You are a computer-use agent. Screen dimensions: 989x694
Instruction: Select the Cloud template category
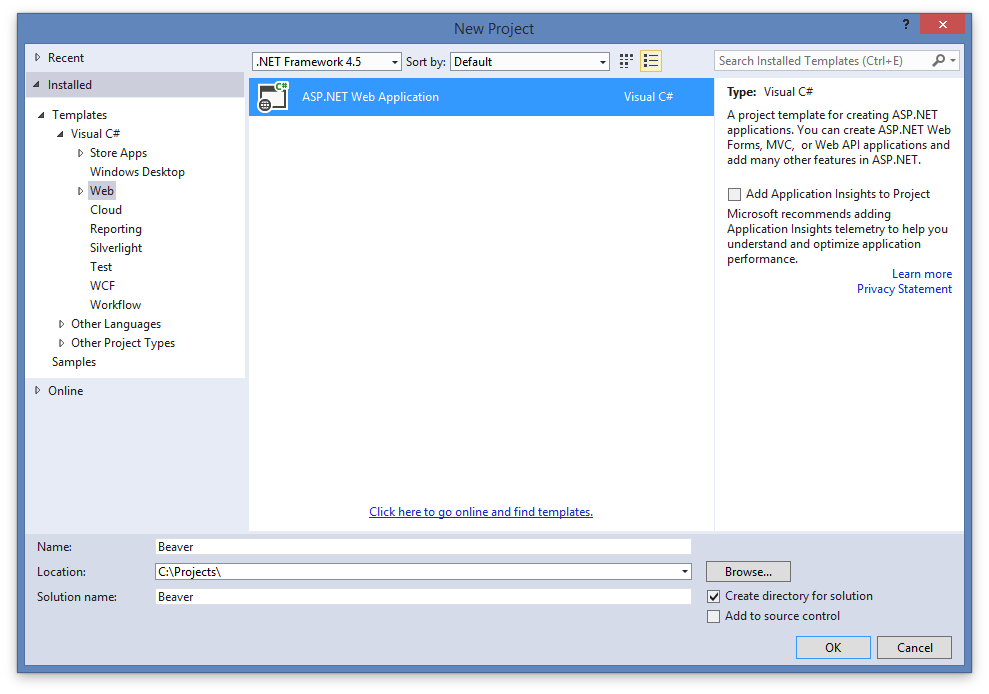point(105,209)
